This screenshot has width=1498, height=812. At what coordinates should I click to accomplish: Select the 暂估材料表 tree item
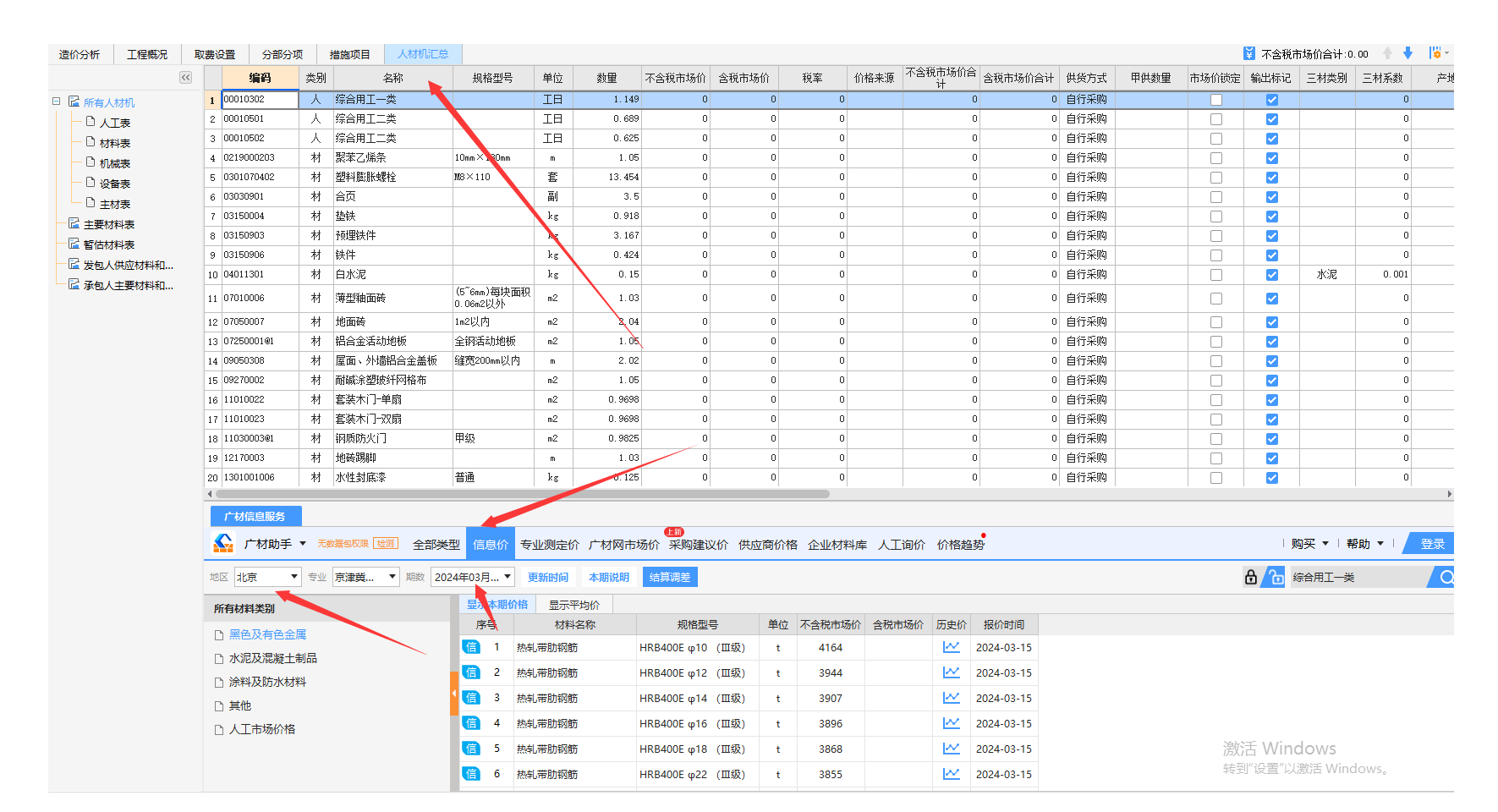pos(109,244)
